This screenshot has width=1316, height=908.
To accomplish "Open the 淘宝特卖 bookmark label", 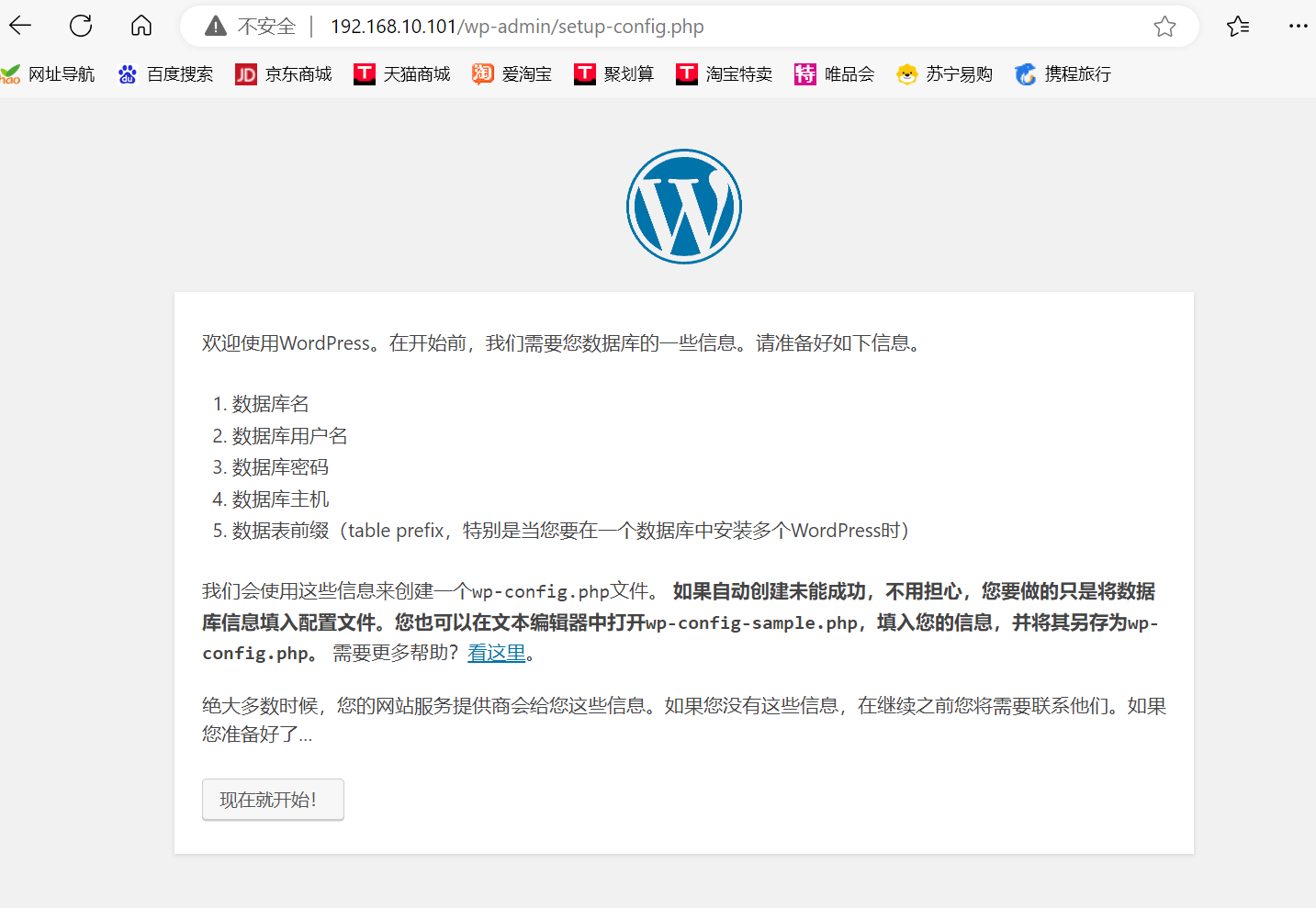I will pos(739,74).
